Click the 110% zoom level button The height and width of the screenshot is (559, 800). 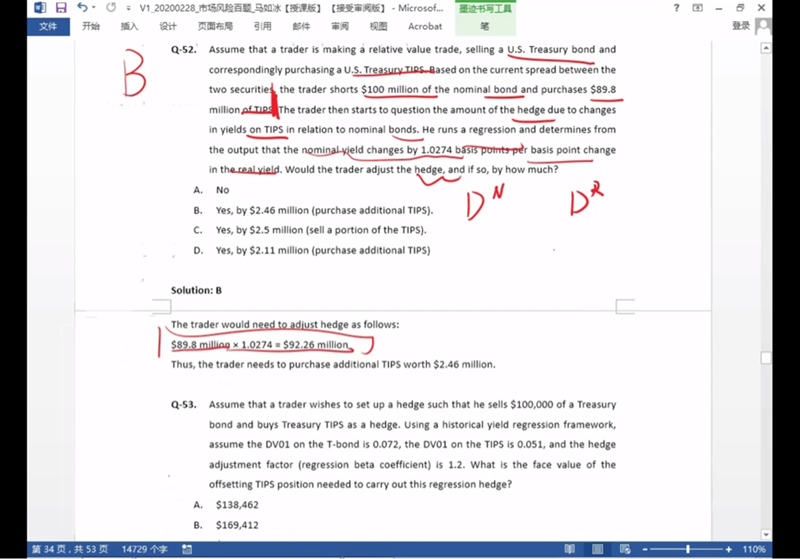pos(755,549)
